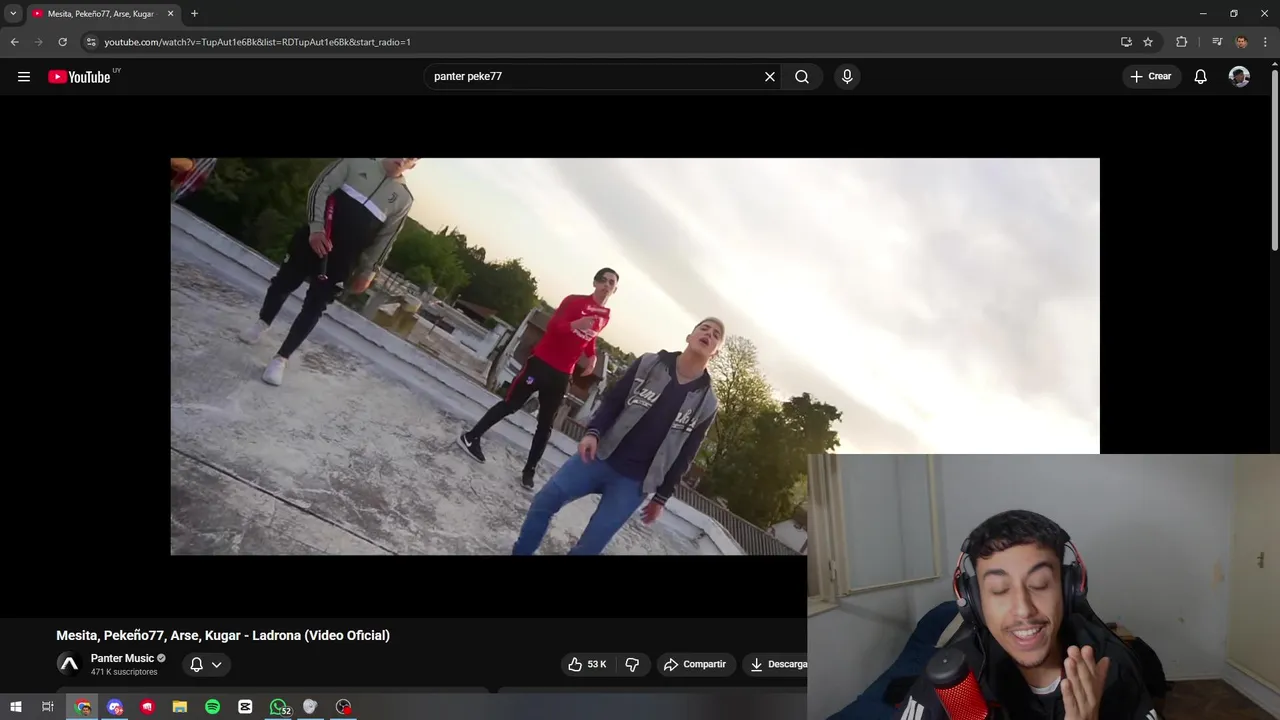Open the Windows Start menu

(16, 707)
